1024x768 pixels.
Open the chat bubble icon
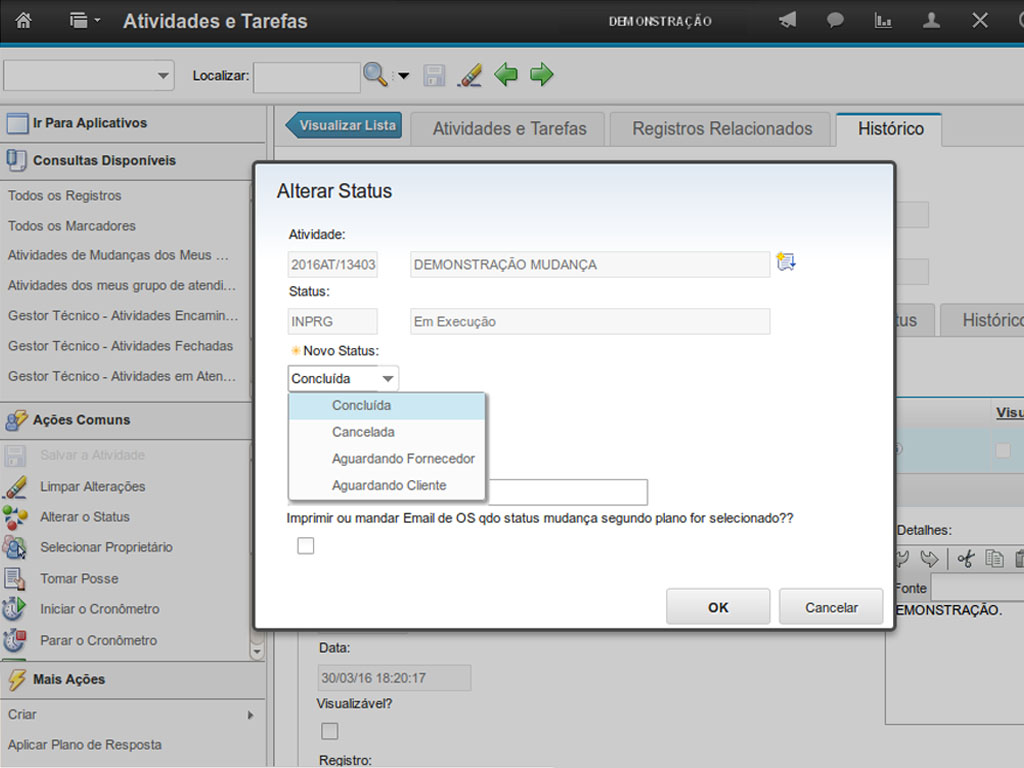[835, 21]
